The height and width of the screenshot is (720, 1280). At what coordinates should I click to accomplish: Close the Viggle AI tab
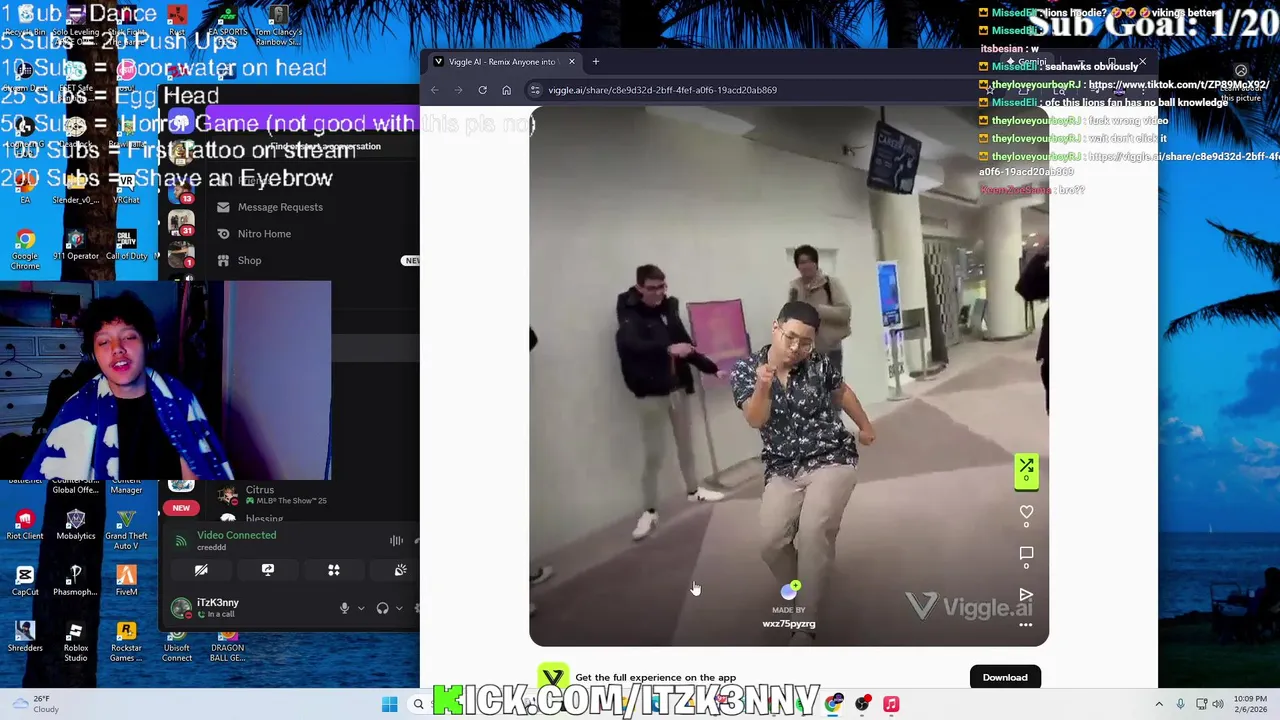point(572,62)
